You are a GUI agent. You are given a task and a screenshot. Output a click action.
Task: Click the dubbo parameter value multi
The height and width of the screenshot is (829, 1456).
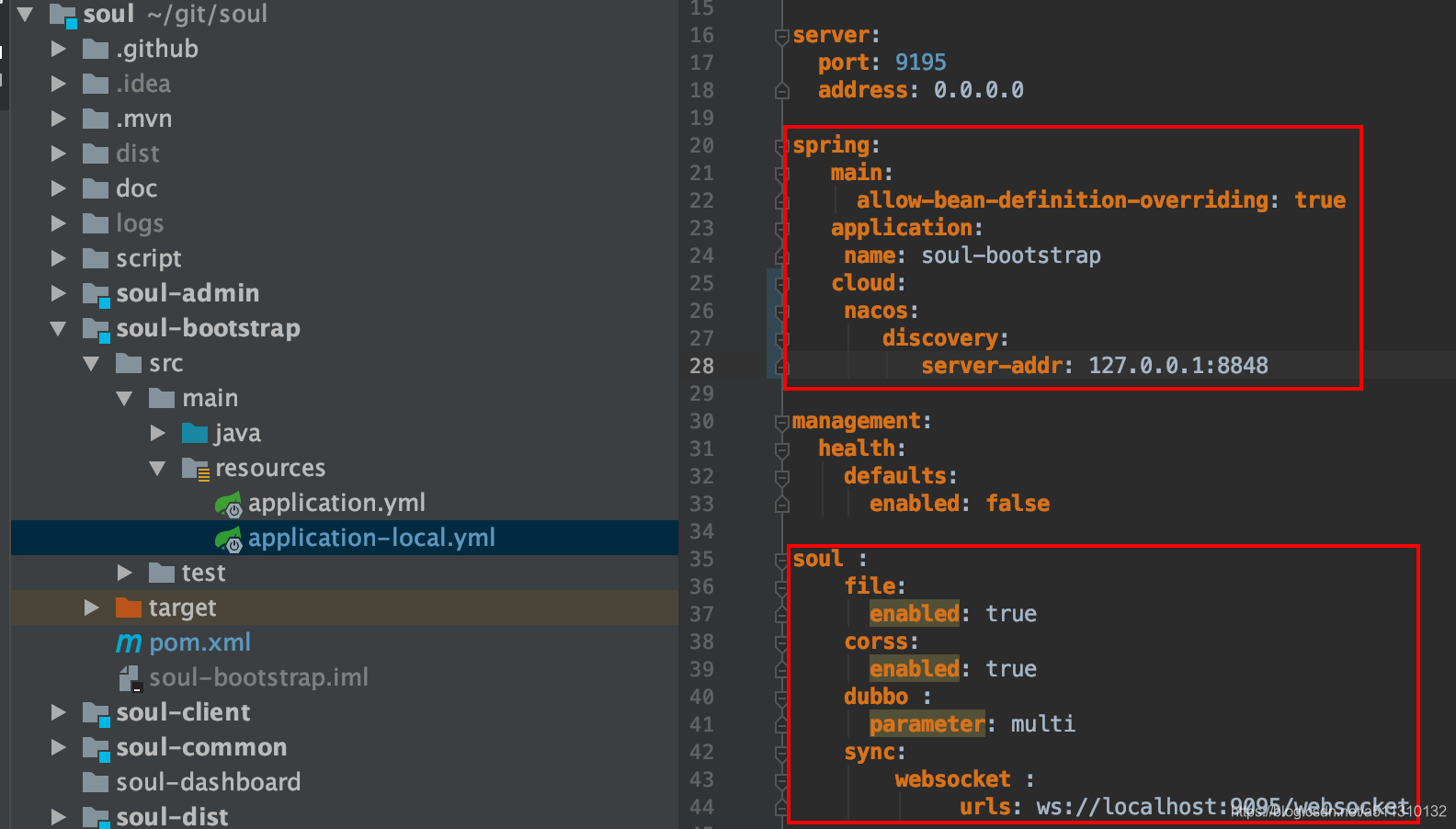coord(1043,724)
